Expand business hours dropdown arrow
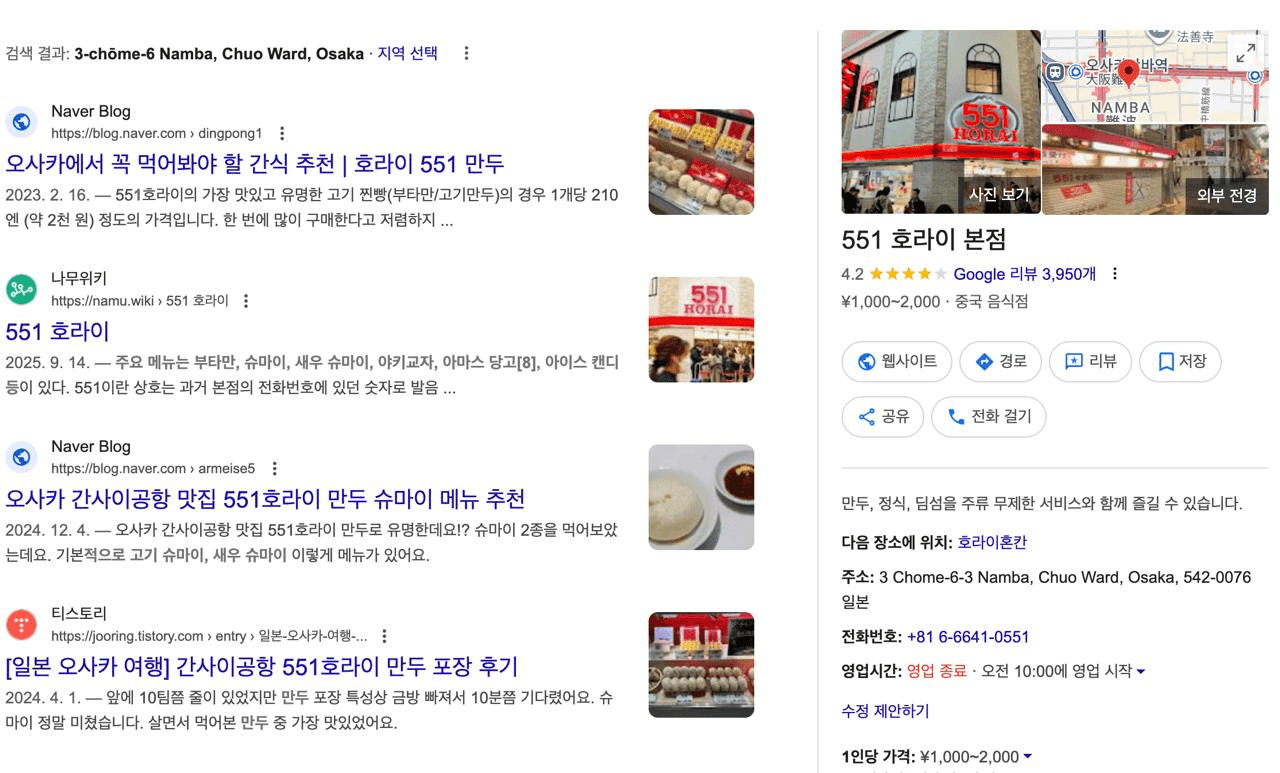This screenshot has width=1280, height=773. pyautogui.click(x=1141, y=672)
